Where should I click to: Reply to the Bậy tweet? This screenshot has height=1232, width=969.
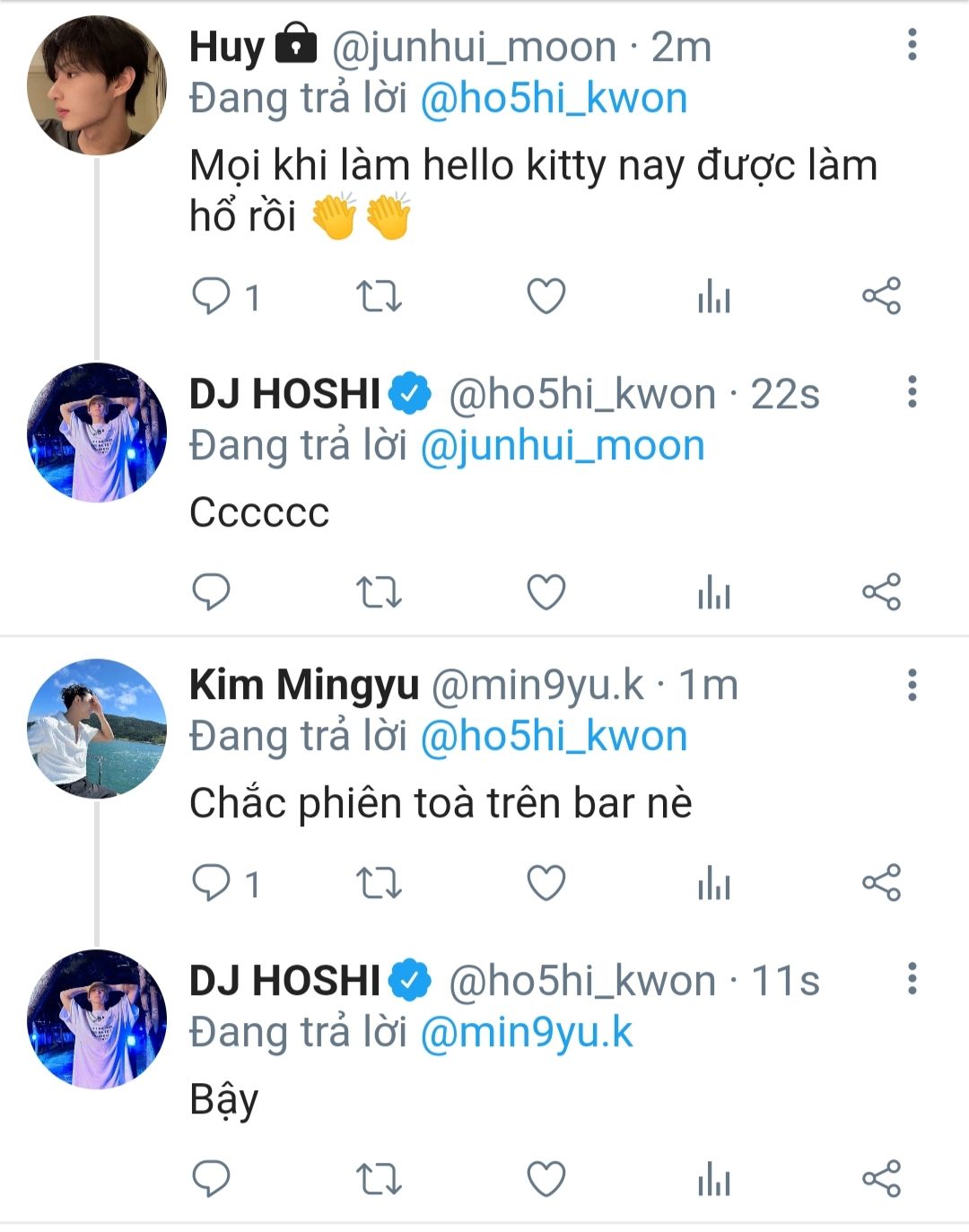pos(212,1179)
